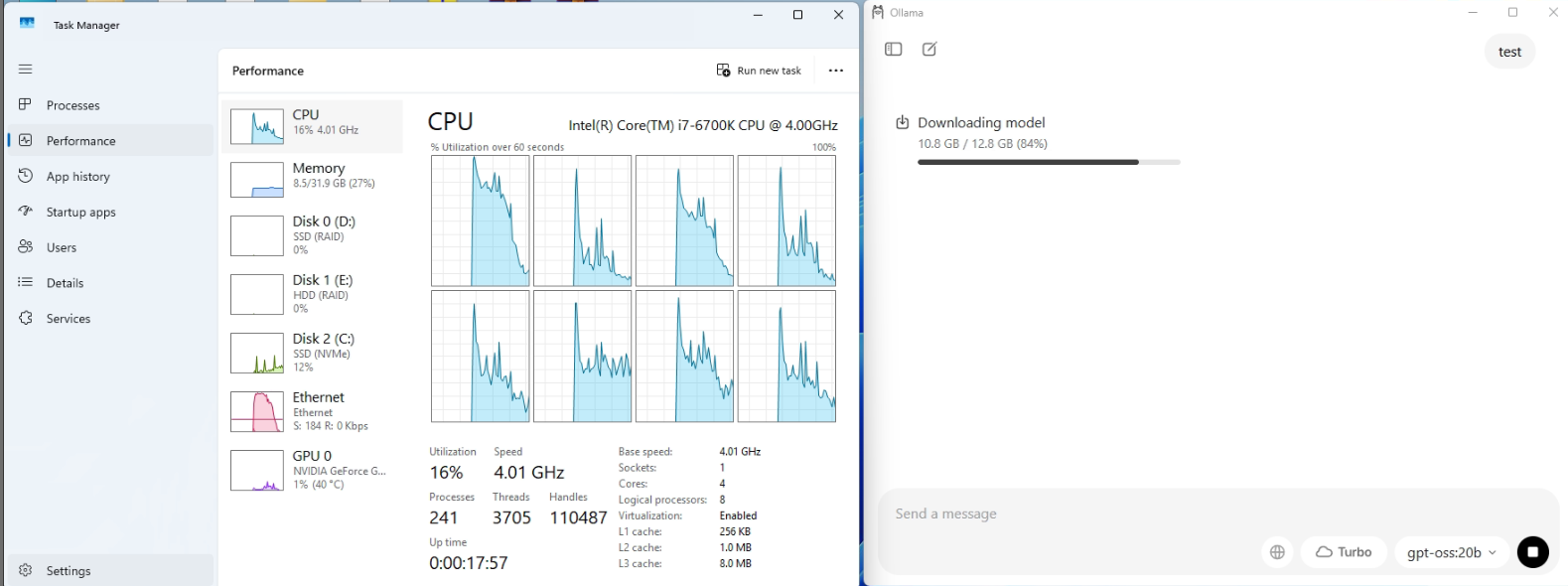Click the App history clock icon

pyautogui.click(x=26, y=176)
